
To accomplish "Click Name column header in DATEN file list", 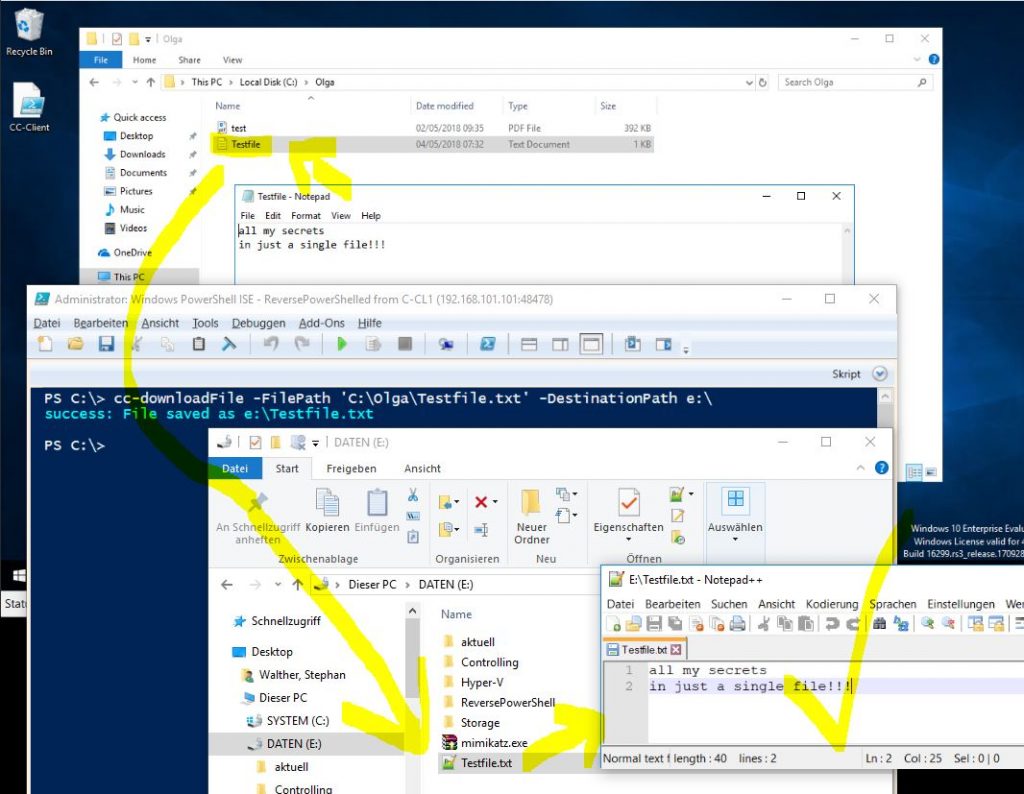I will click(456, 614).
